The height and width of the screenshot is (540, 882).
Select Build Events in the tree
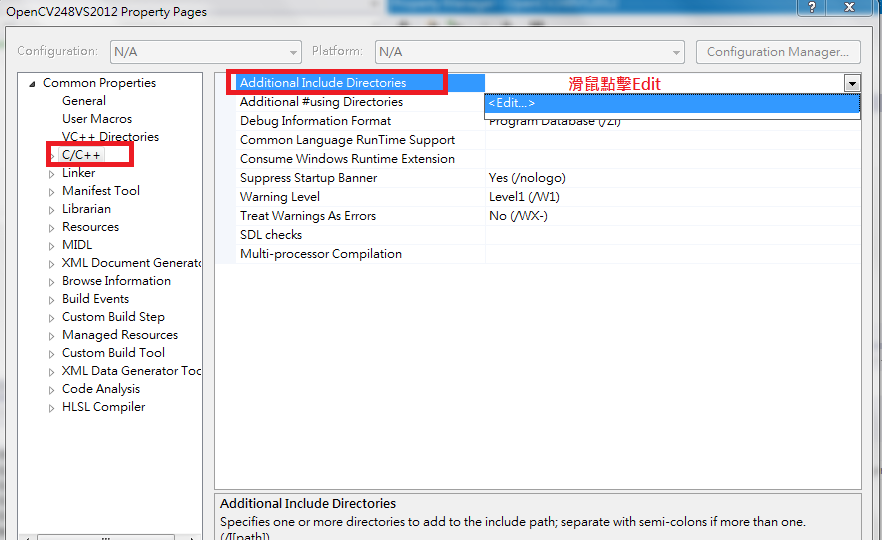coord(95,299)
